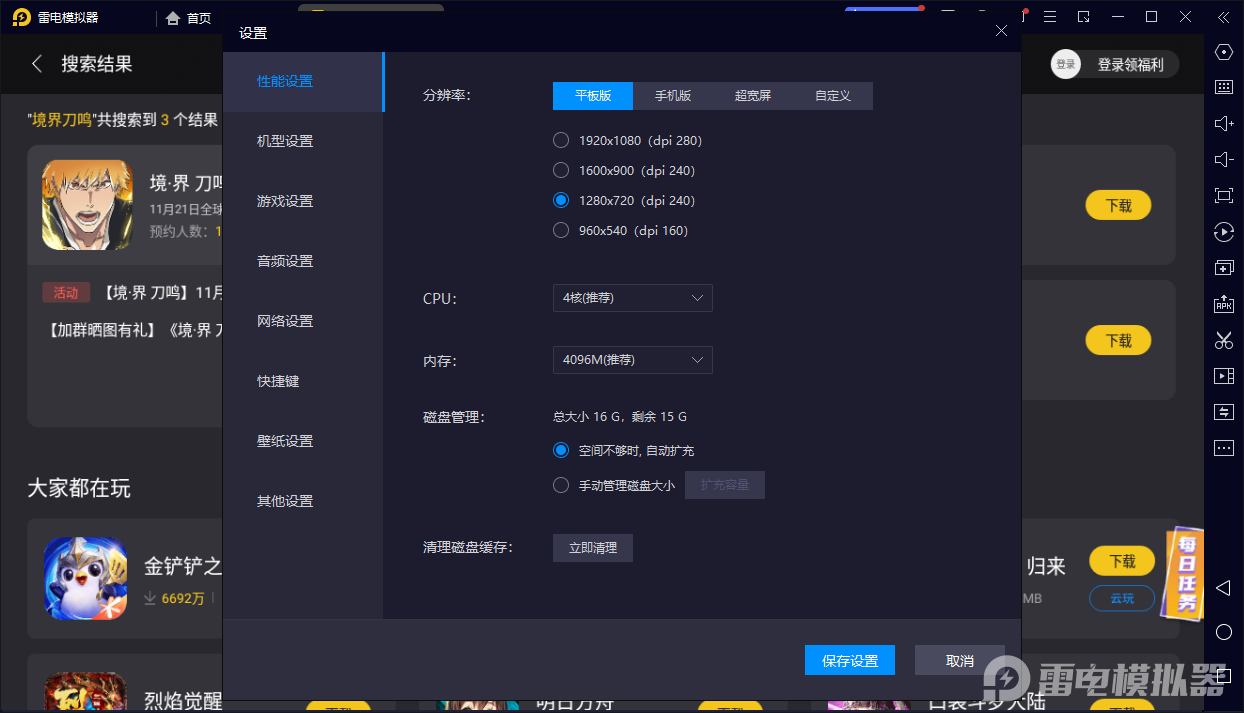Decrease the emulator volume
Image resolution: width=1244 pixels, height=713 pixels.
pyautogui.click(x=1223, y=159)
